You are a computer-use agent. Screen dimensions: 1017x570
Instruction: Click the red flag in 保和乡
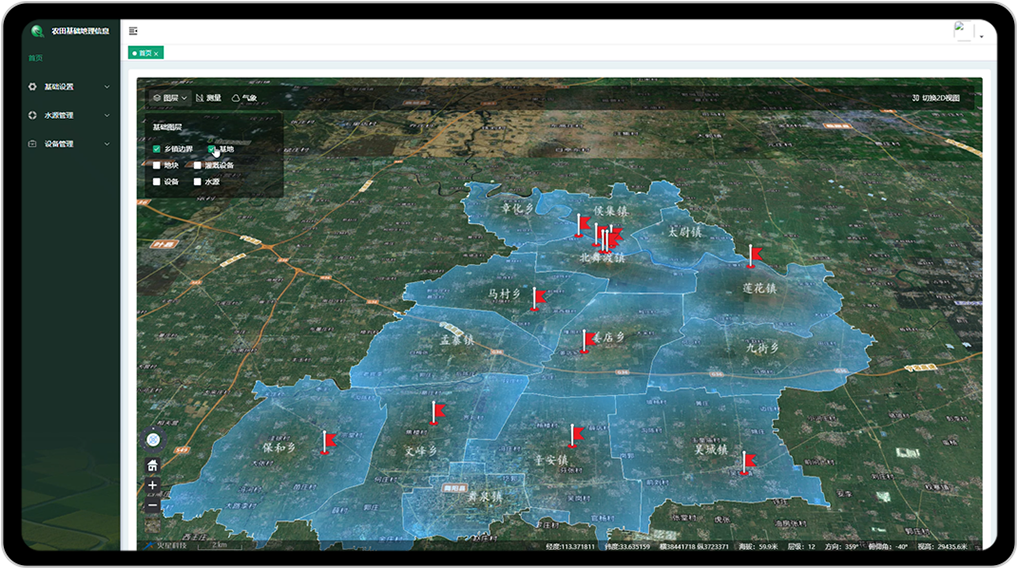(x=326, y=442)
